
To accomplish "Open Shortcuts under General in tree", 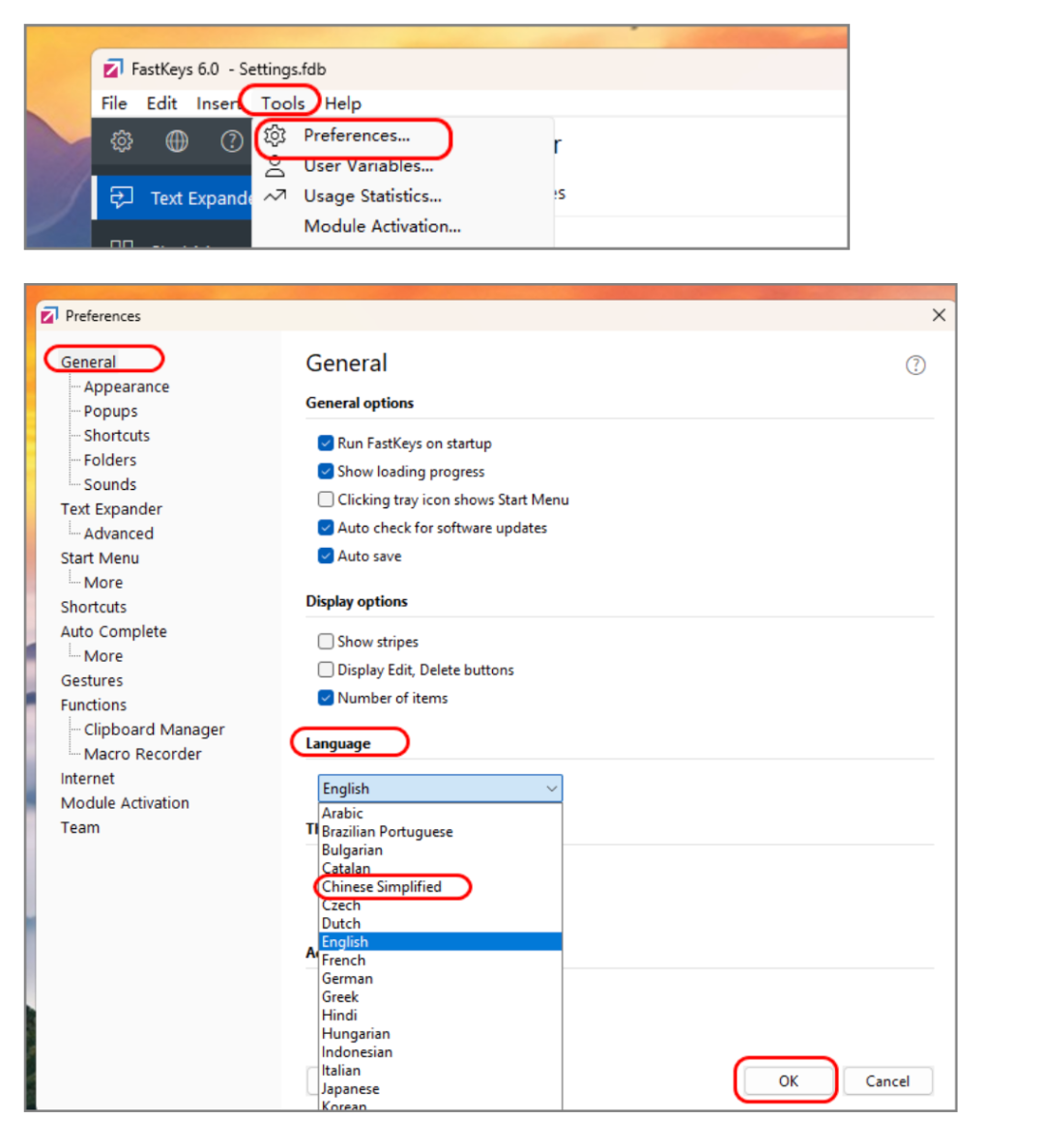I will pyautogui.click(x=117, y=436).
